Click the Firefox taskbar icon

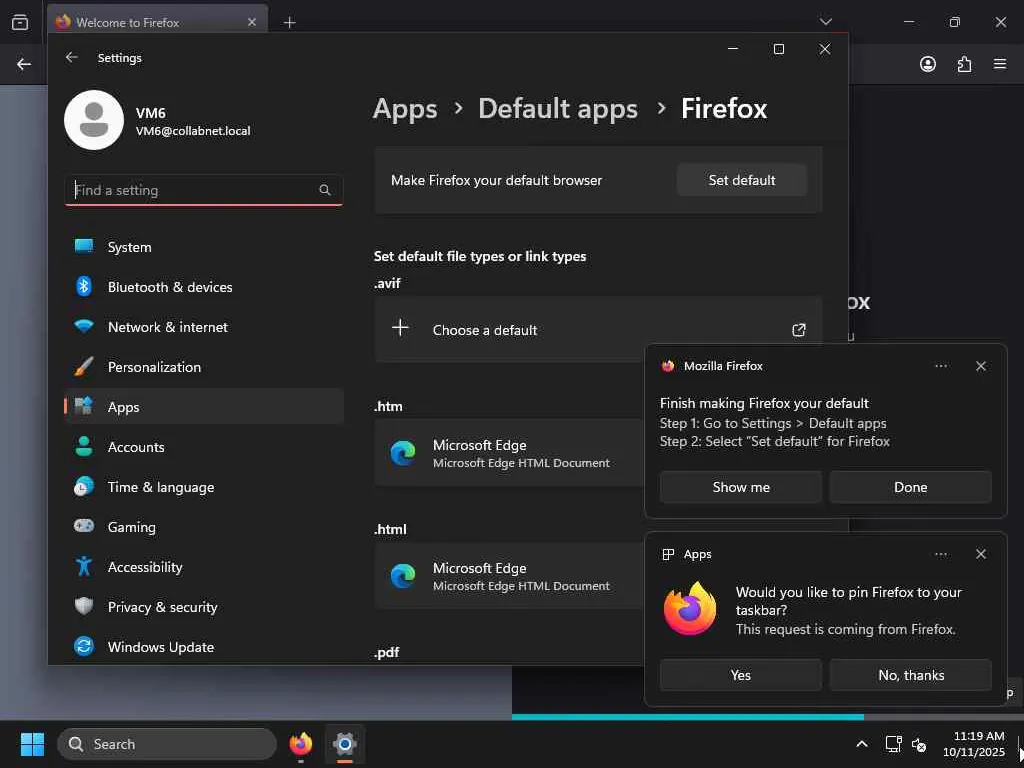pyautogui.click(x=301, y=744)
